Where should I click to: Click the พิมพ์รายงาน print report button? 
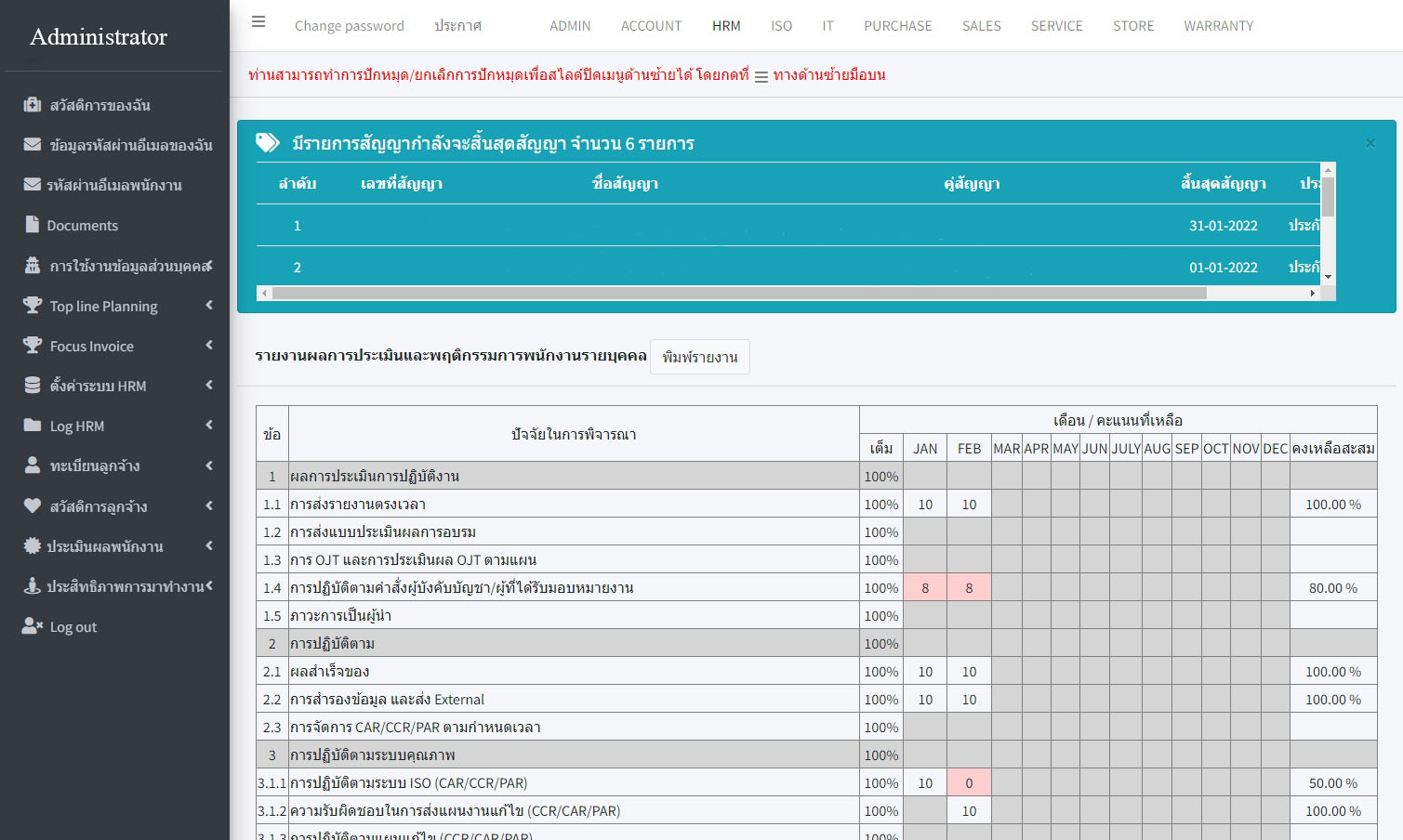click(x=700, y=357)
